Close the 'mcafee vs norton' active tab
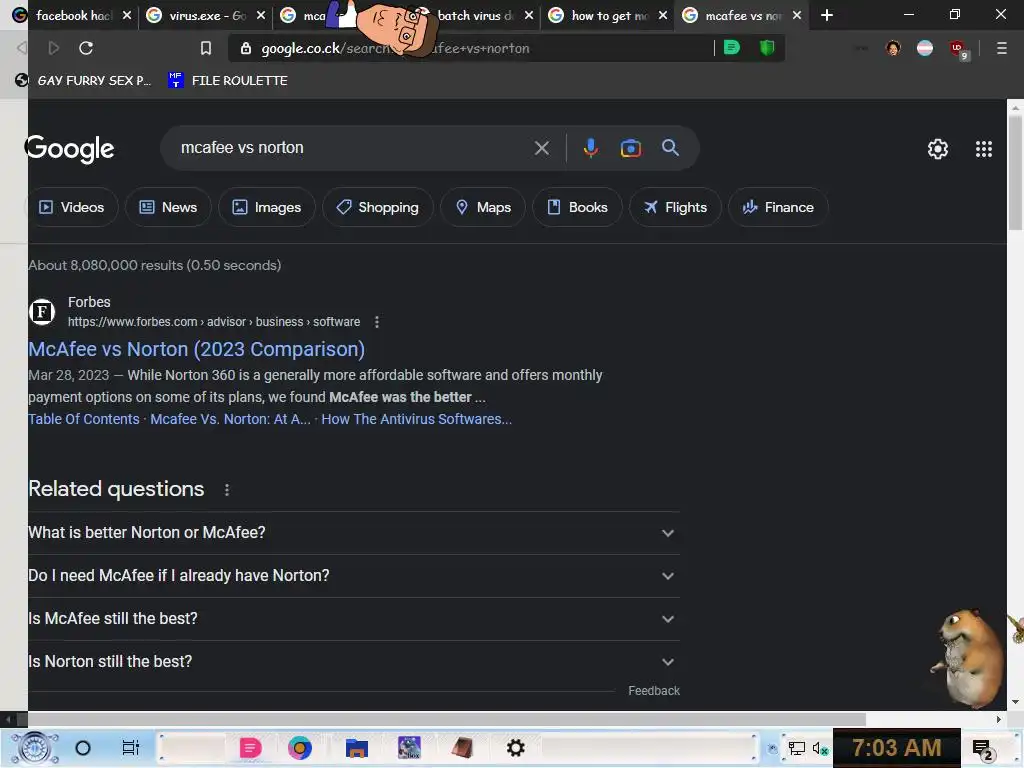 click(x=797, y=15)
